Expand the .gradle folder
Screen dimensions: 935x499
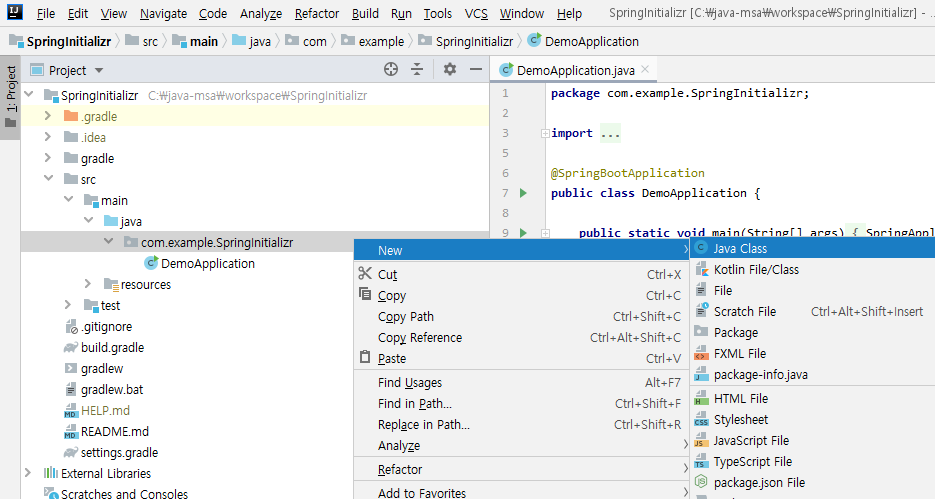(x=48, y=116)
